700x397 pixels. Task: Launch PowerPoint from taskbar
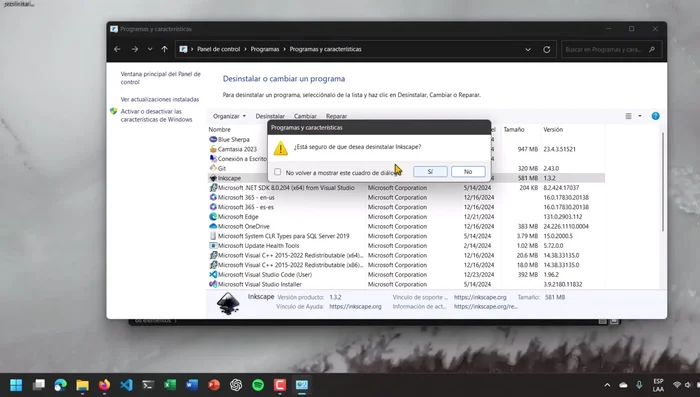(214, 385)
